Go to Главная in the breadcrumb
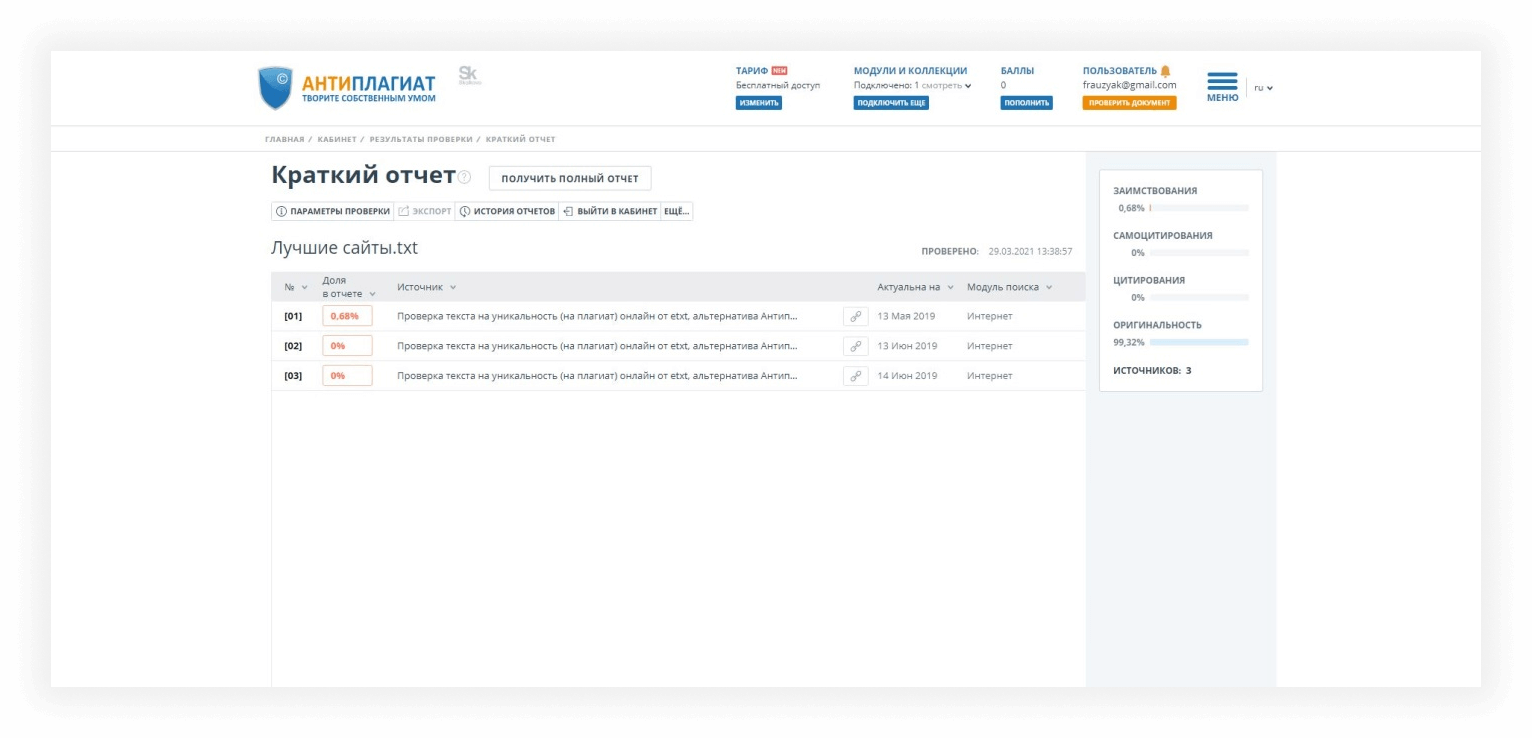 pos(284,139)
